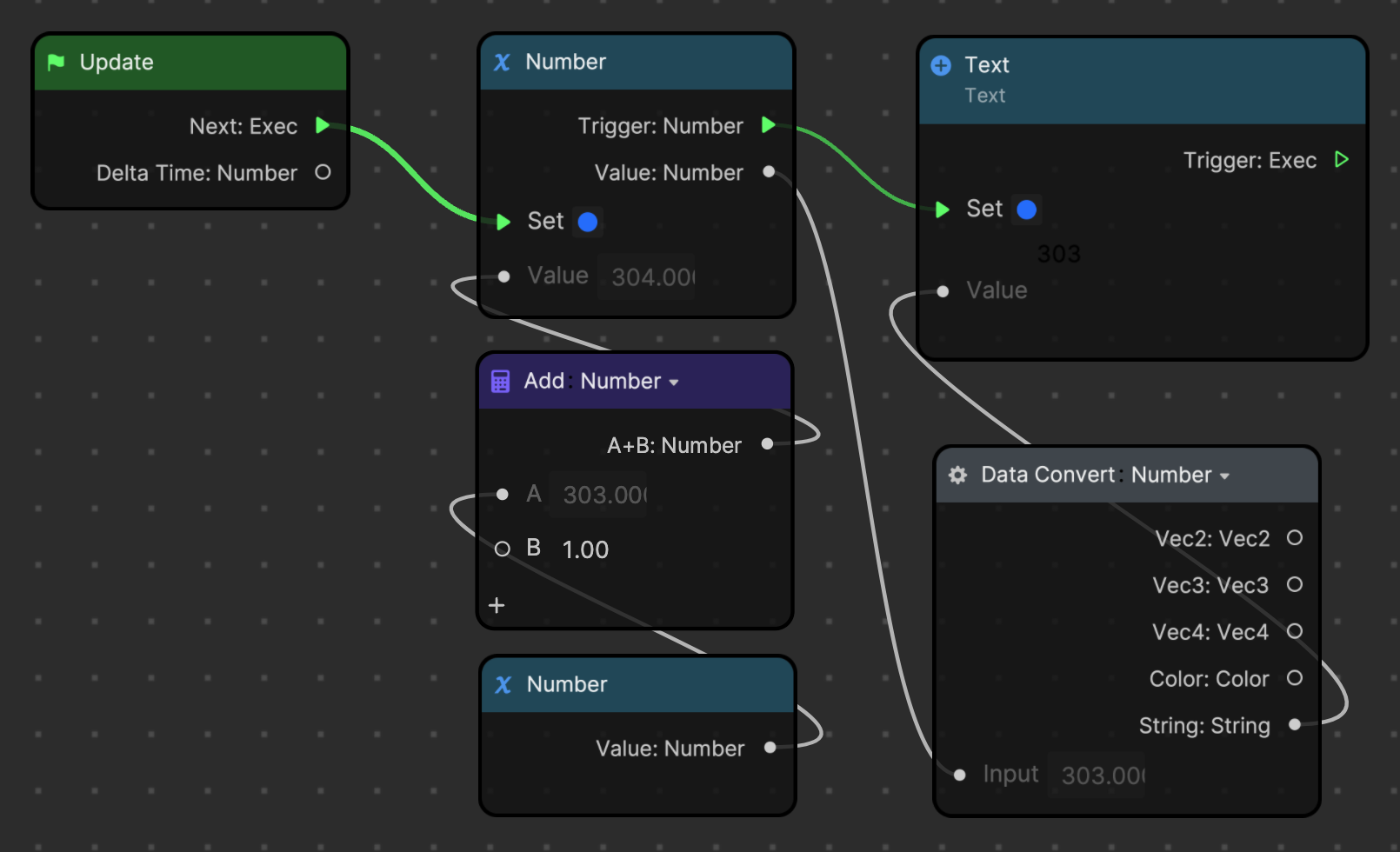Click the 'String: String' label
The width and height of the screenshot is (1400, 852).
(1204, 725)
